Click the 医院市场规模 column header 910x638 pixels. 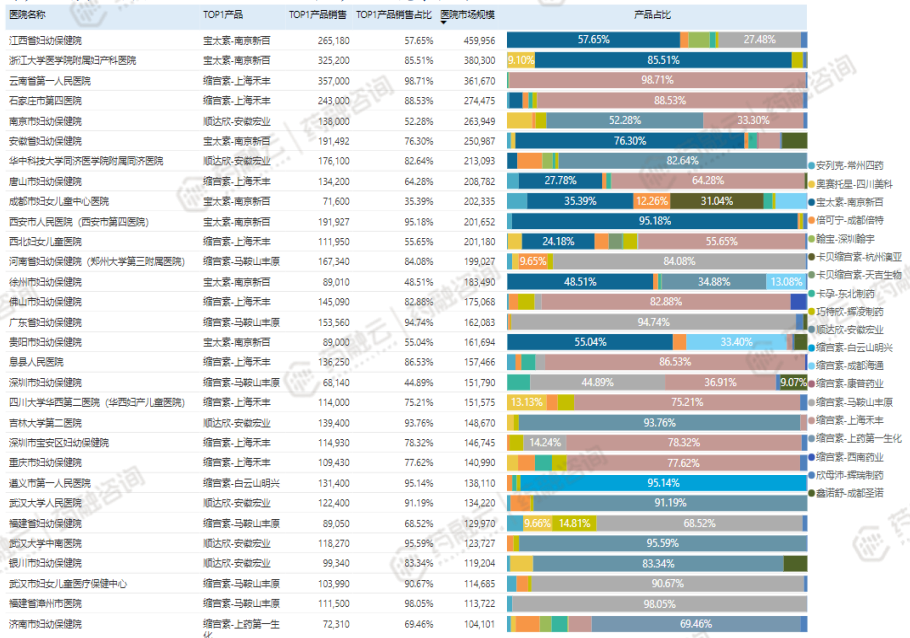467,15
